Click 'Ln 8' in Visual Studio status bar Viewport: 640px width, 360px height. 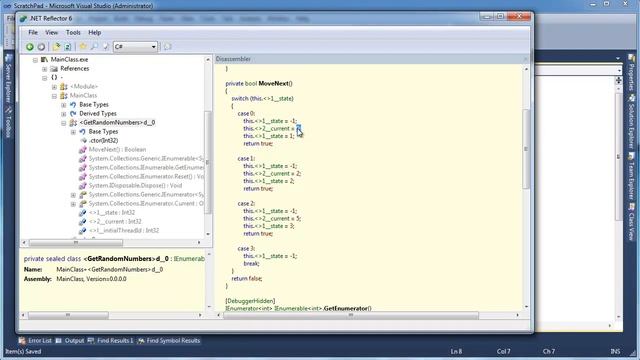456,351
